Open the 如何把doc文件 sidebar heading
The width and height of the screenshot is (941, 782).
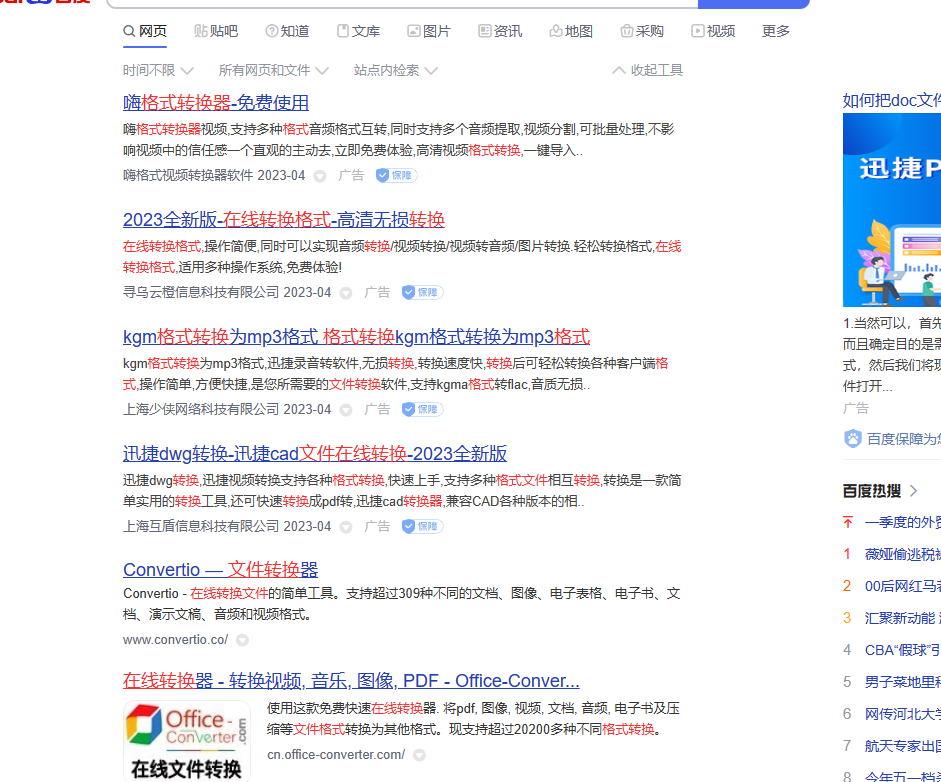892,100
